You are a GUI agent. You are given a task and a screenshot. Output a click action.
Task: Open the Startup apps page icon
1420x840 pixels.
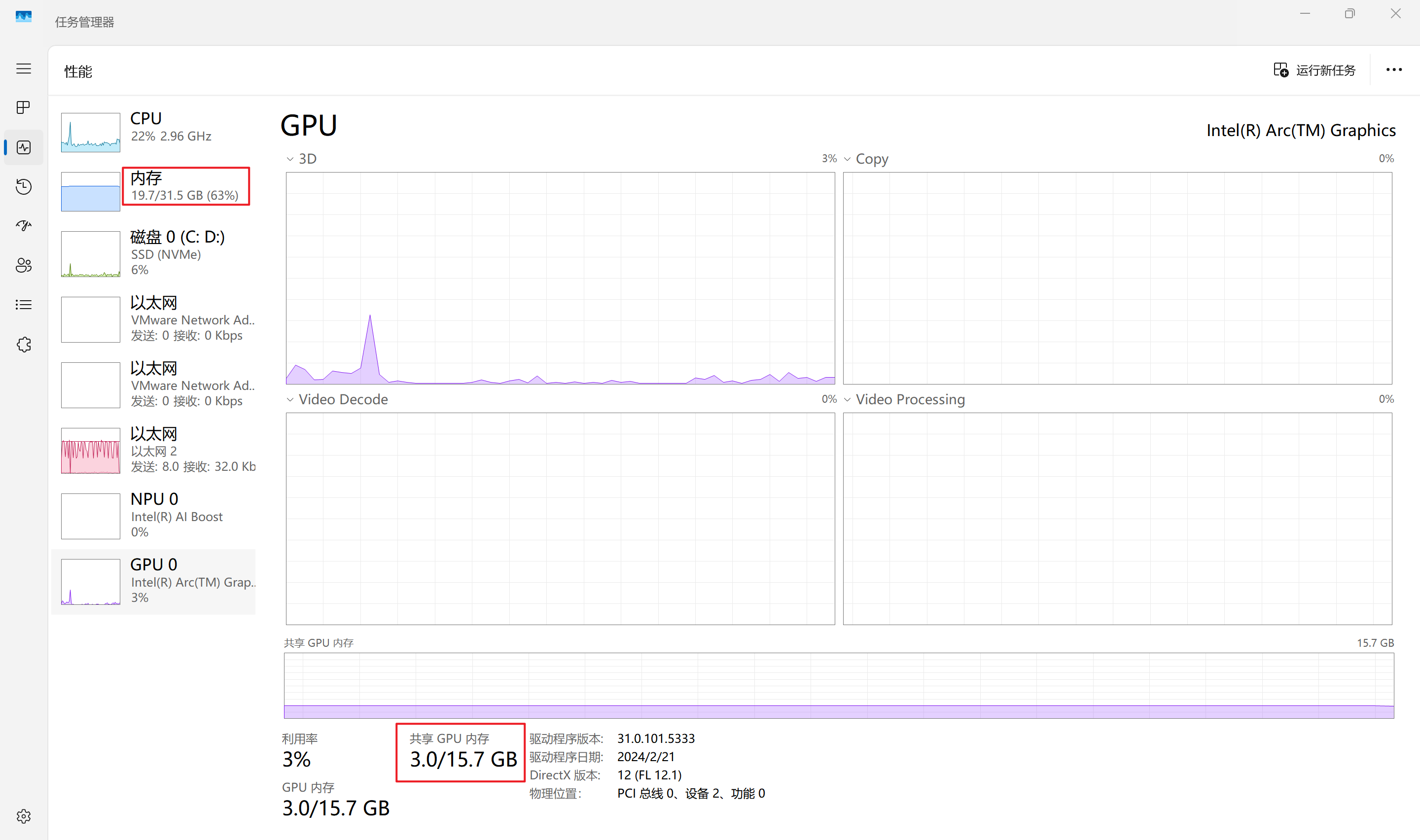tap(23, 226)
